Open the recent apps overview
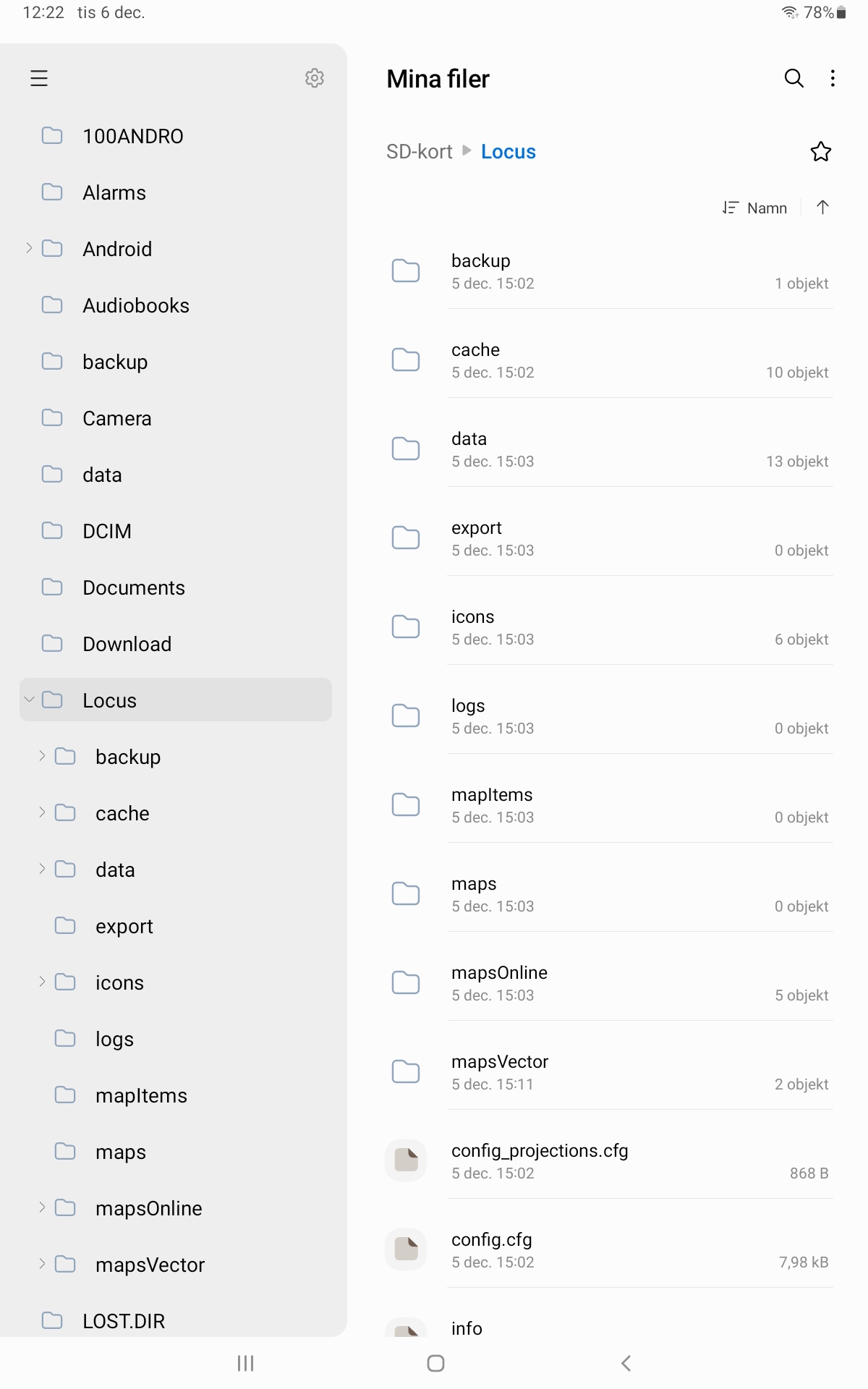 (x=245, y=1363)
